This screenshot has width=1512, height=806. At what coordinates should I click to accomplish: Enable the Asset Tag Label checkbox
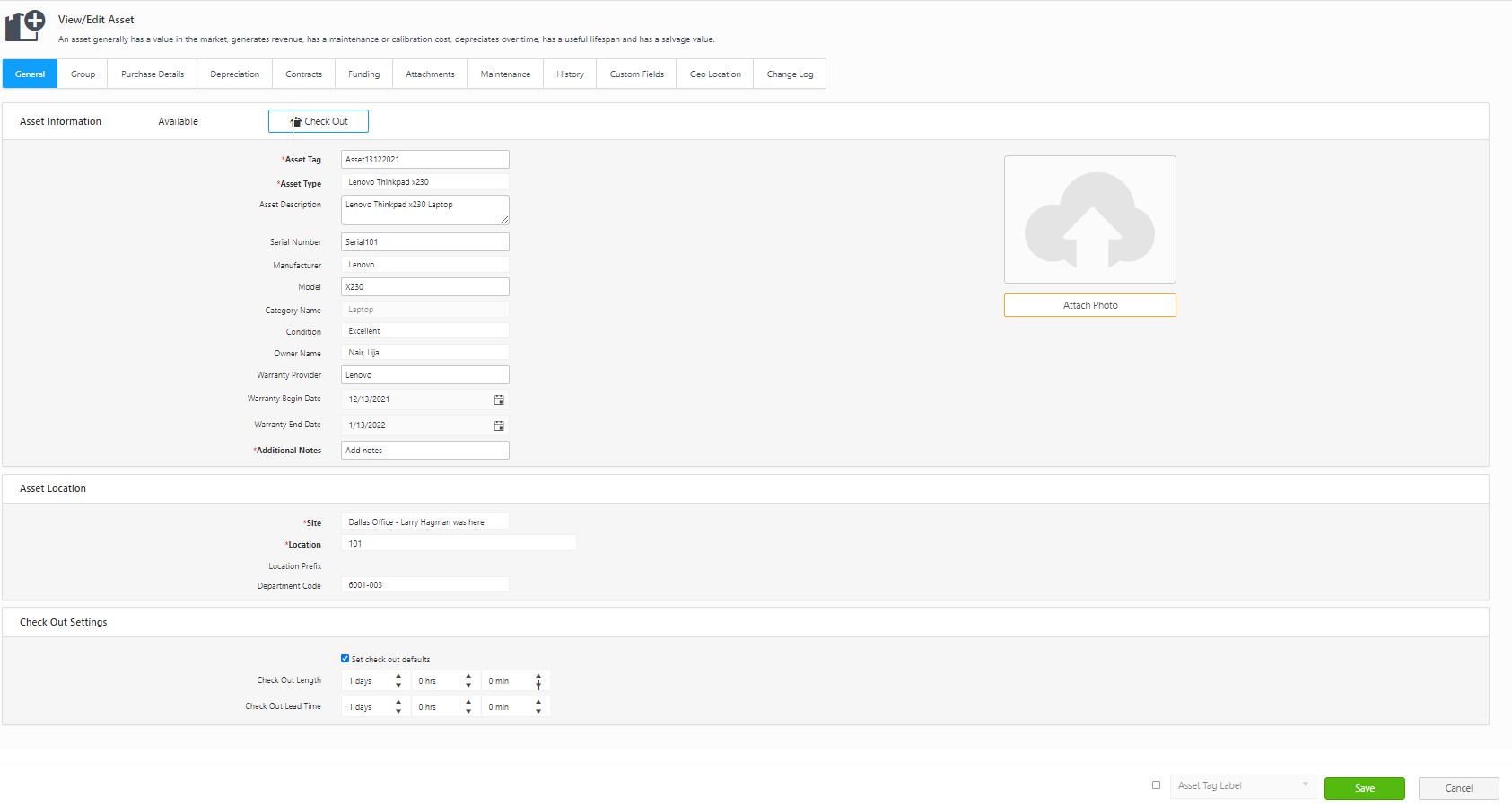[1156, 784]
